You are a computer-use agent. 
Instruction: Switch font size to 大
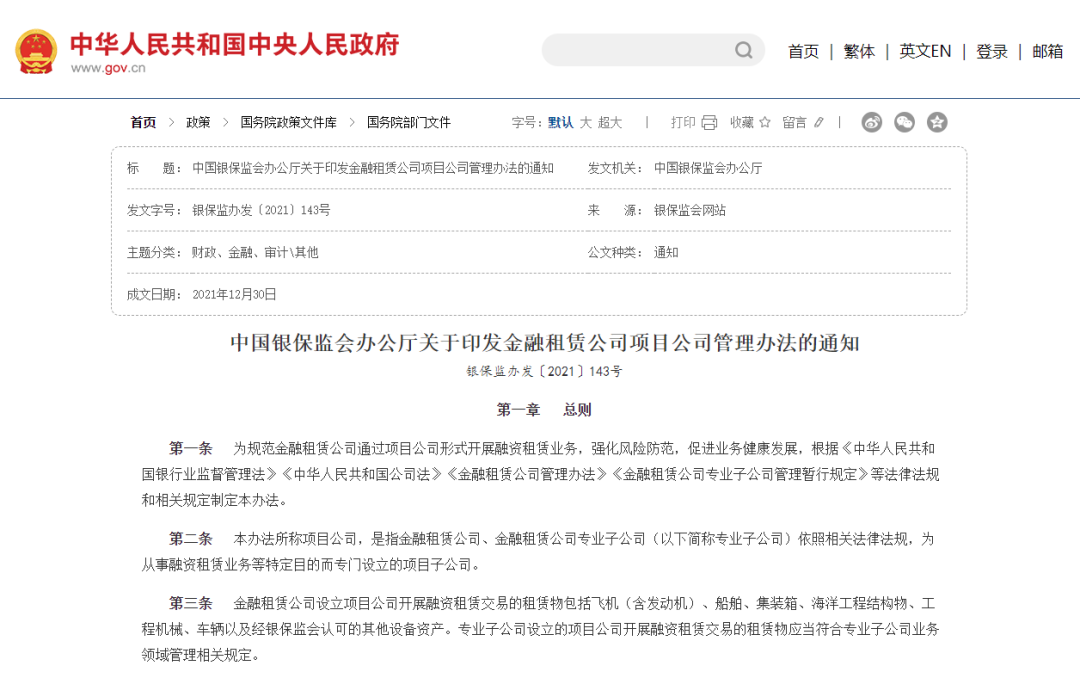[586, 122]
